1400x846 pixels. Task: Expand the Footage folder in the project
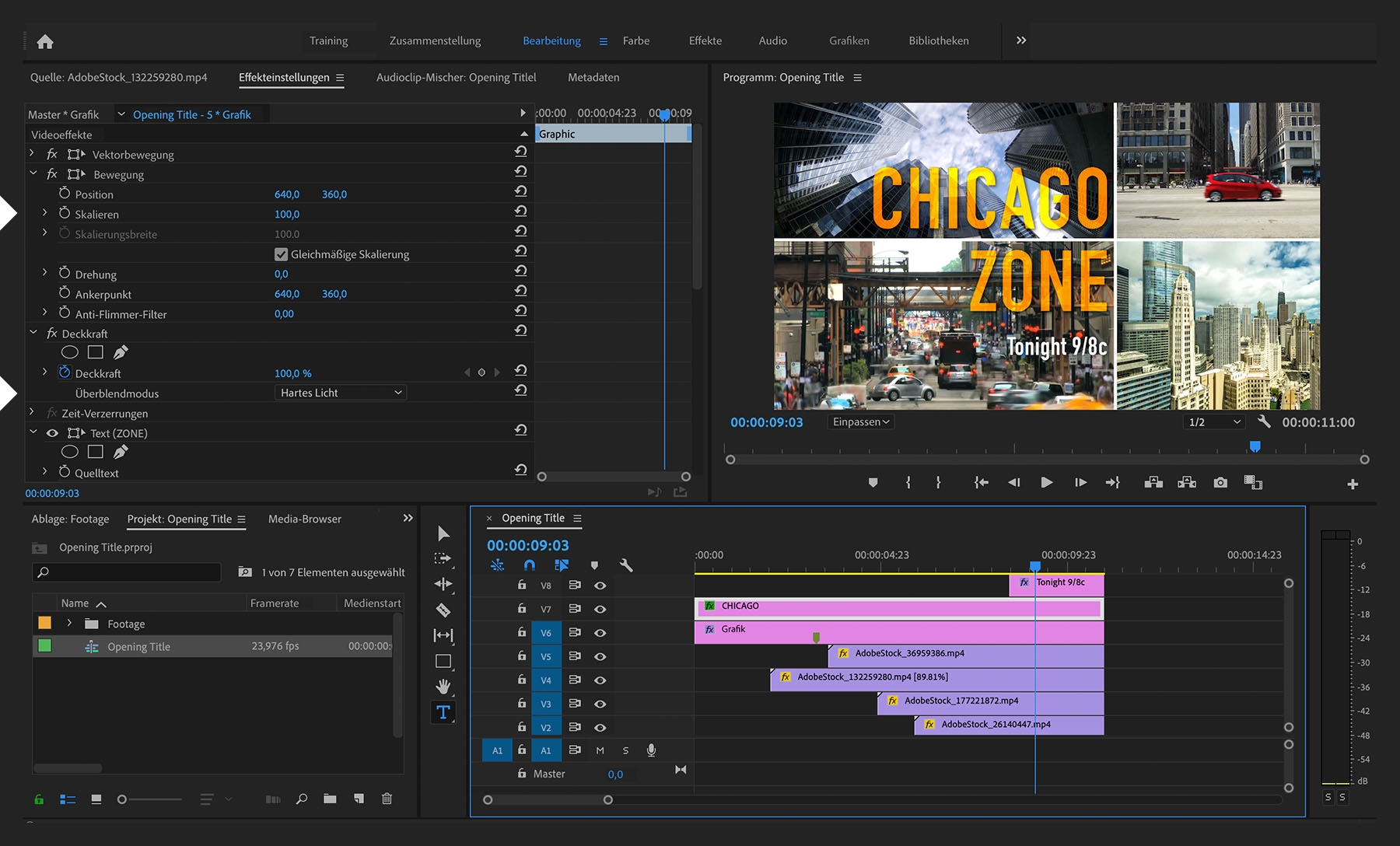[x=69, y=624]
